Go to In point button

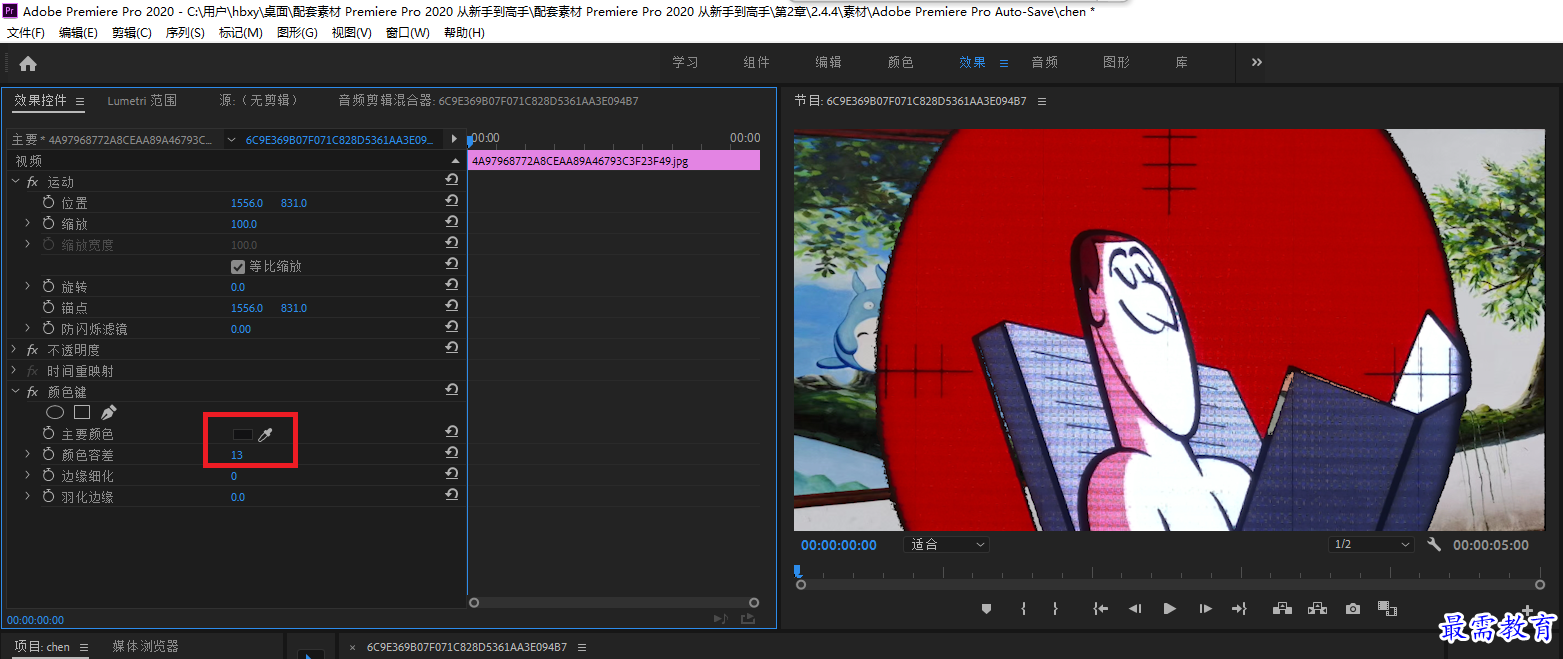click(1100, 608)
